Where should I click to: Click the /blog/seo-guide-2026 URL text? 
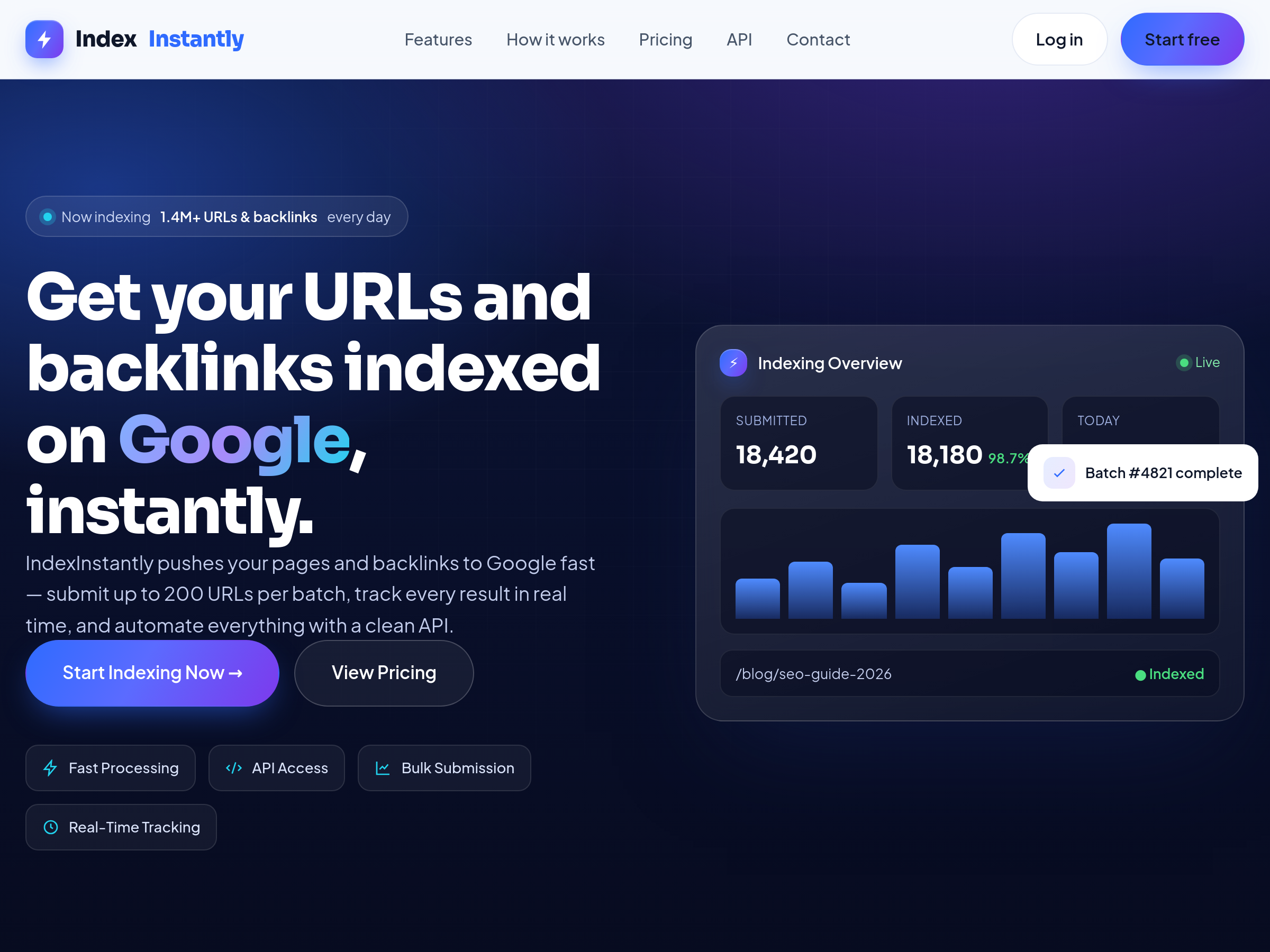[813, 674]
